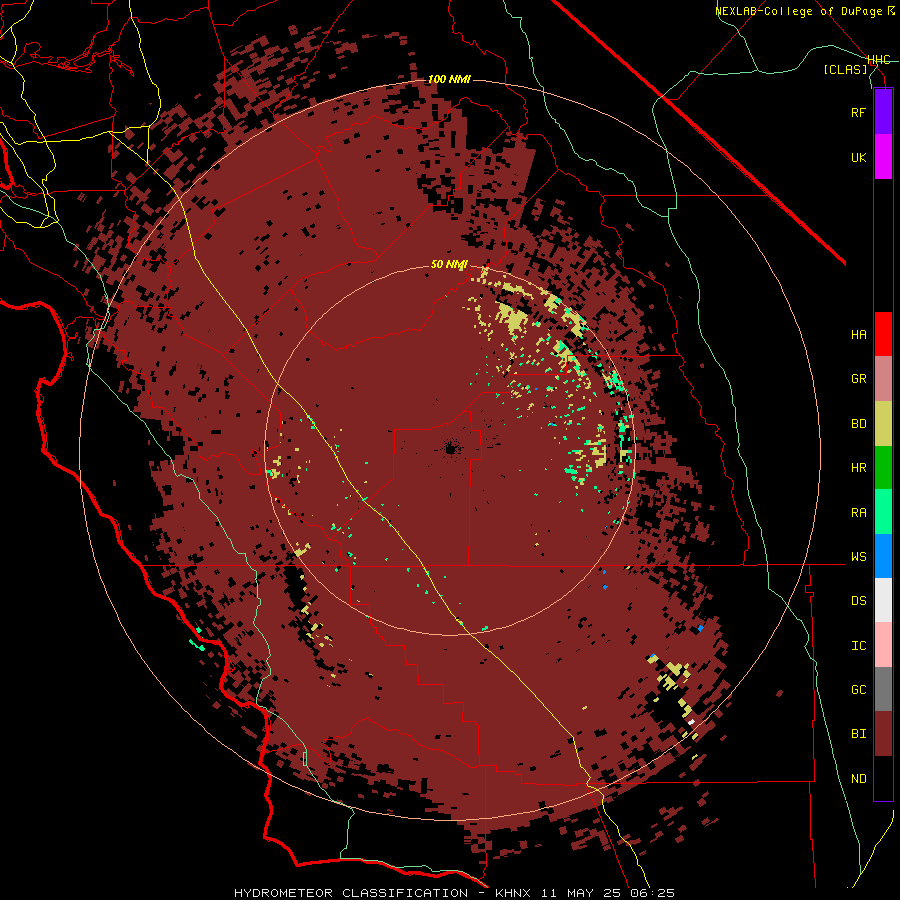Click the IC light pink legend swatch
This screenshot has height=900, width=900.
pos(883,645)
